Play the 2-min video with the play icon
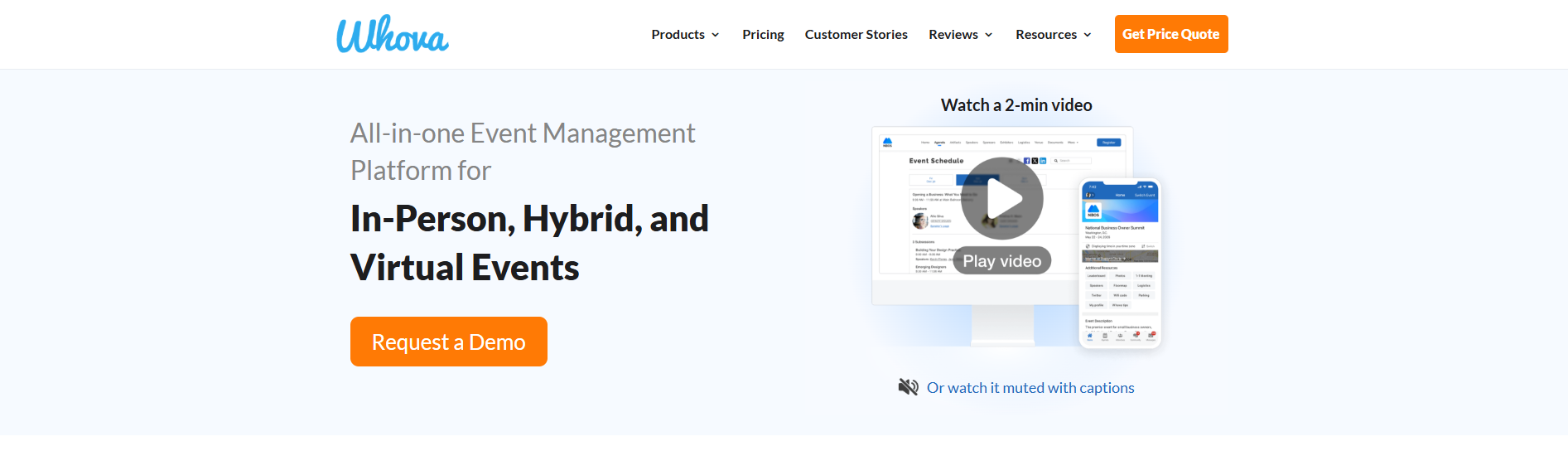Screen dimensions: 1568x451 tap(1002, 199)
